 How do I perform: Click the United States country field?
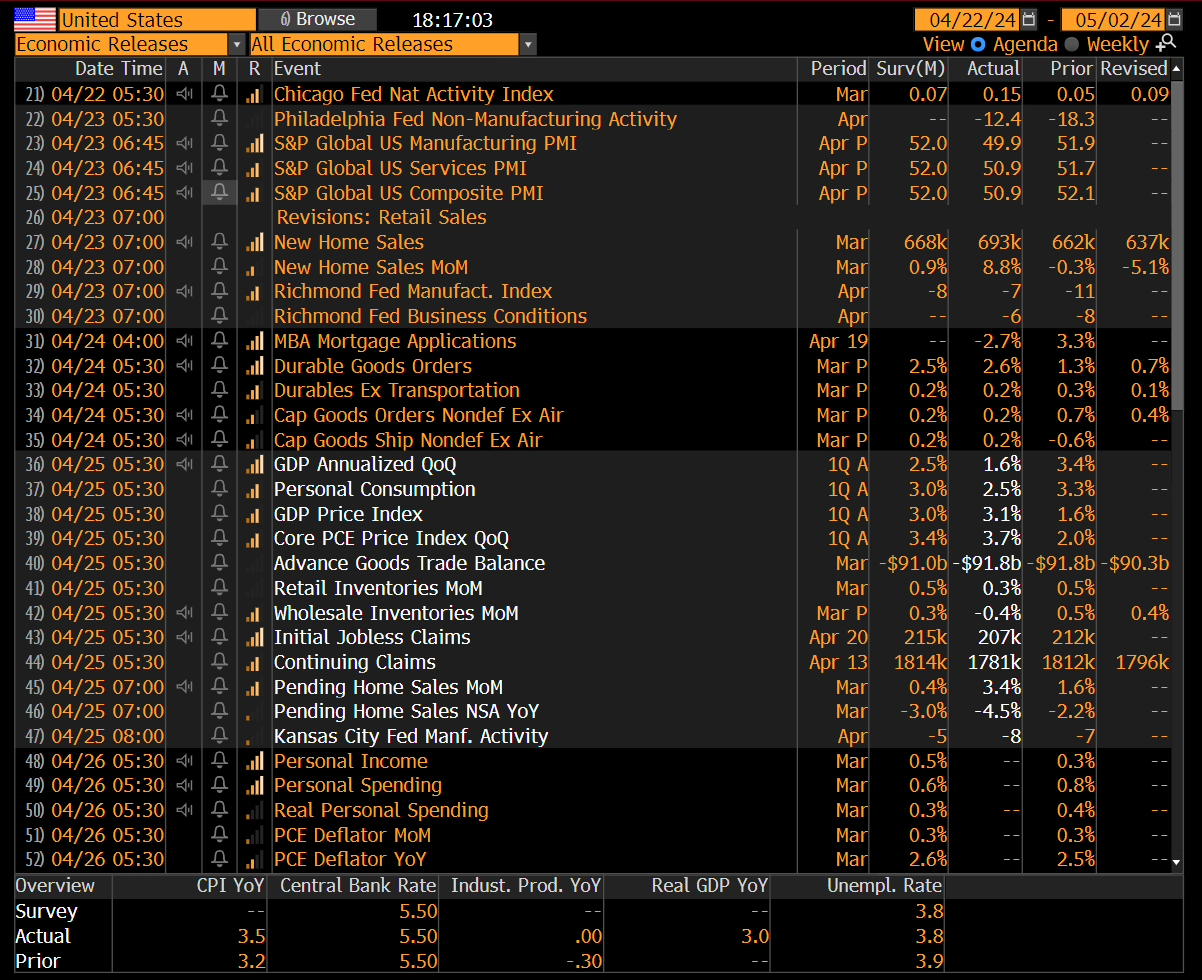[x=157, y=19]
